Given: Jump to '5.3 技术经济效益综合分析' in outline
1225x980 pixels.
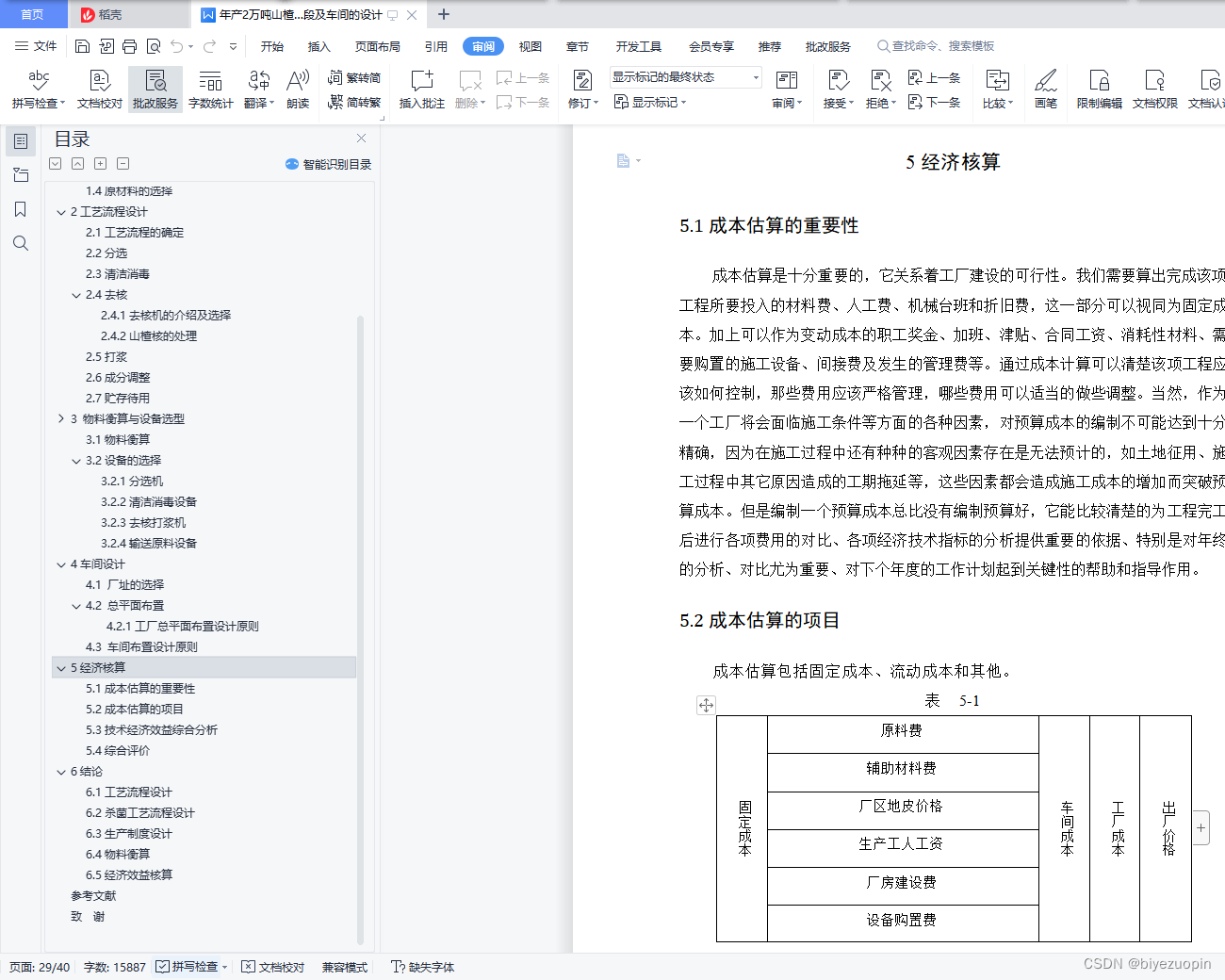Looking at the screenshot, I should [x=152, y=730].
